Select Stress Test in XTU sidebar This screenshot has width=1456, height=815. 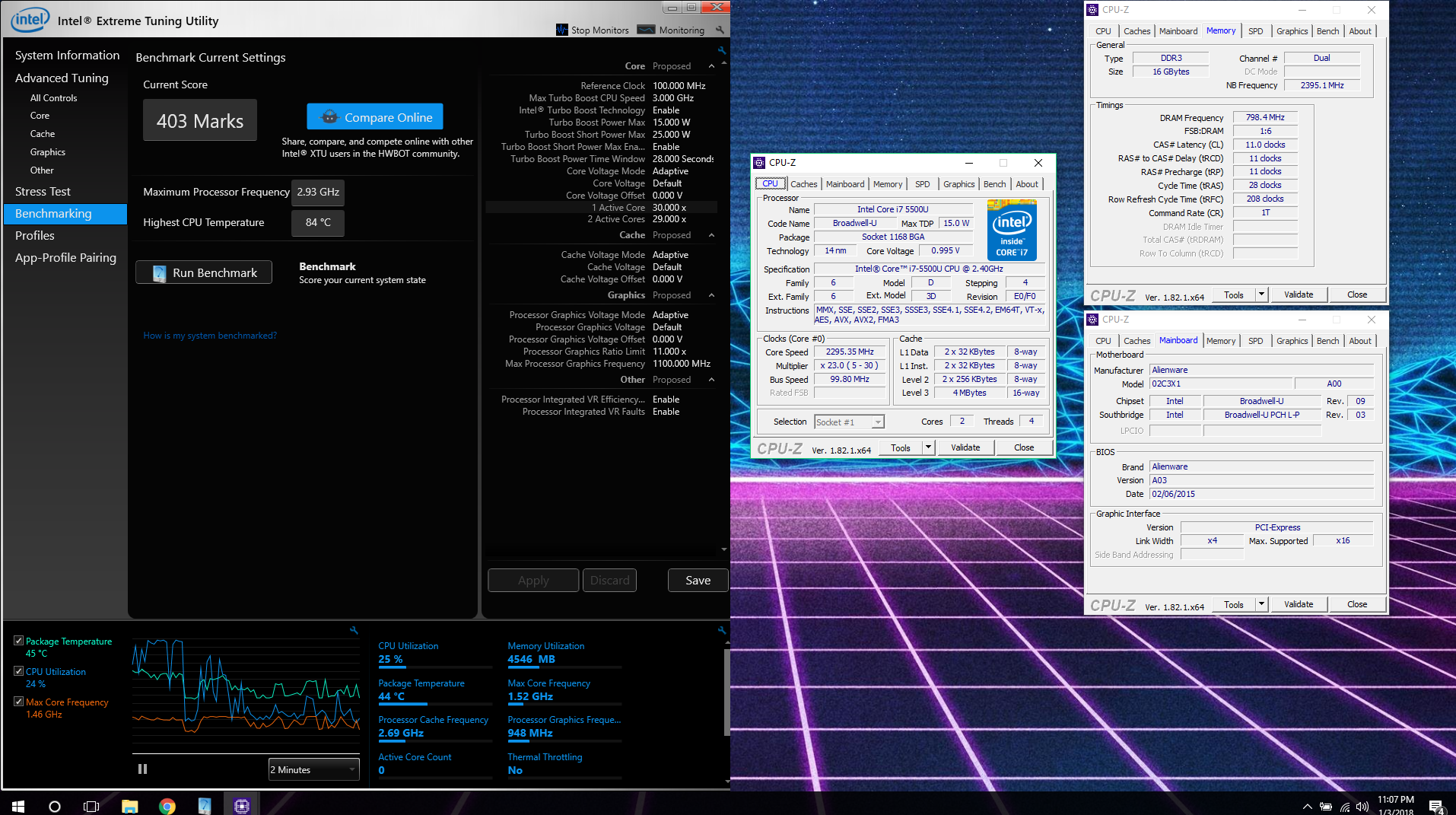[43, 192]
